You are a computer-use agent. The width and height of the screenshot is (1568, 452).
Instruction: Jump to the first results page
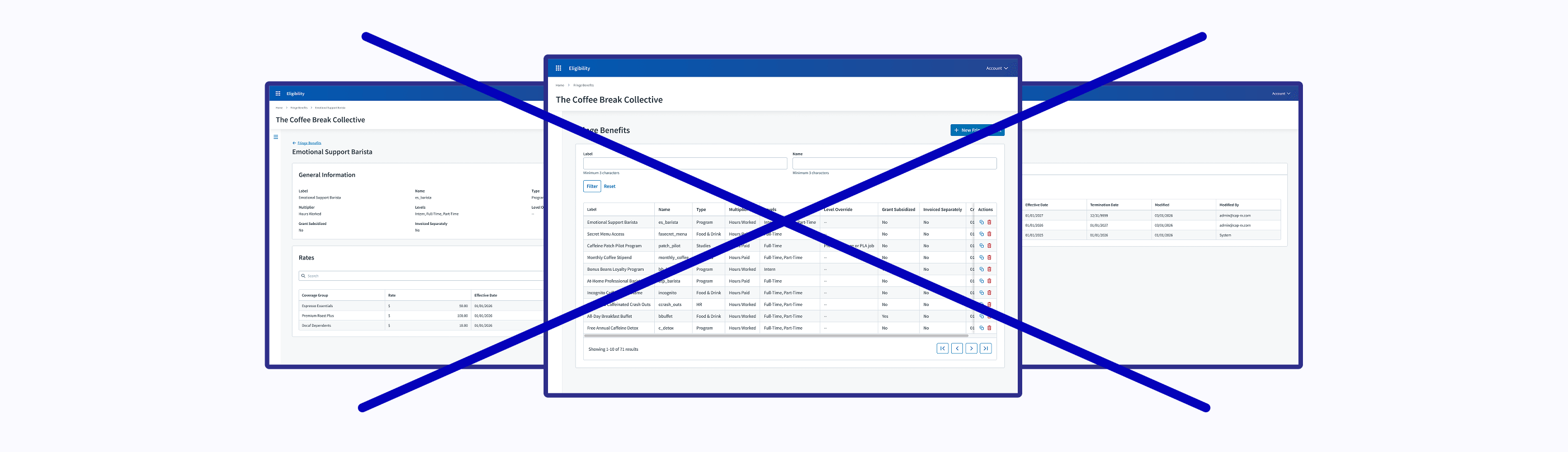pos(942,349)
